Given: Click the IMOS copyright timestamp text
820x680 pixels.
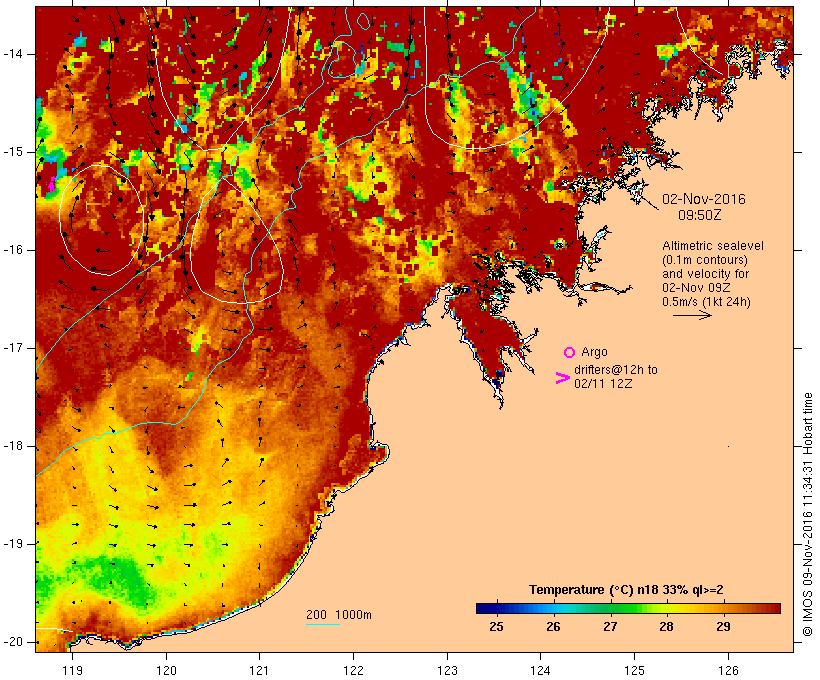Looking at the screenshot, I should (x=807, y=515).
